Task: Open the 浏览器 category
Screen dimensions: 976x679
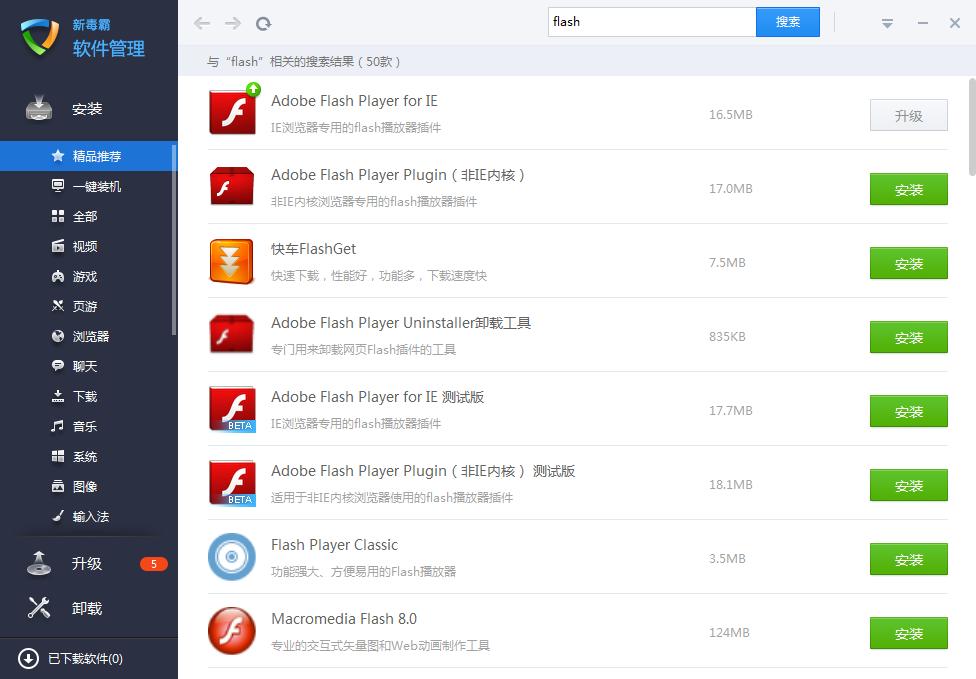Action: (x=90, y=336)
